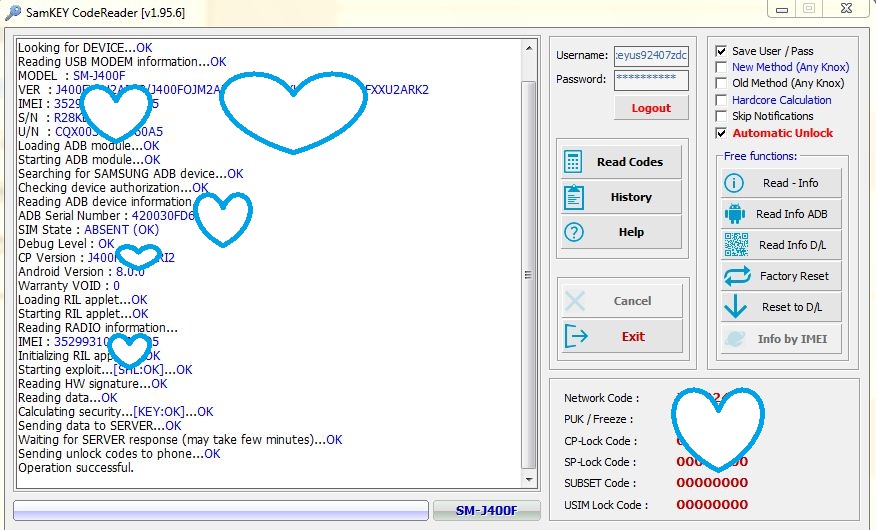Click the Android robot icon on Read Info ADB
Screen dimensions: 876x530
(x=735, y=213)
